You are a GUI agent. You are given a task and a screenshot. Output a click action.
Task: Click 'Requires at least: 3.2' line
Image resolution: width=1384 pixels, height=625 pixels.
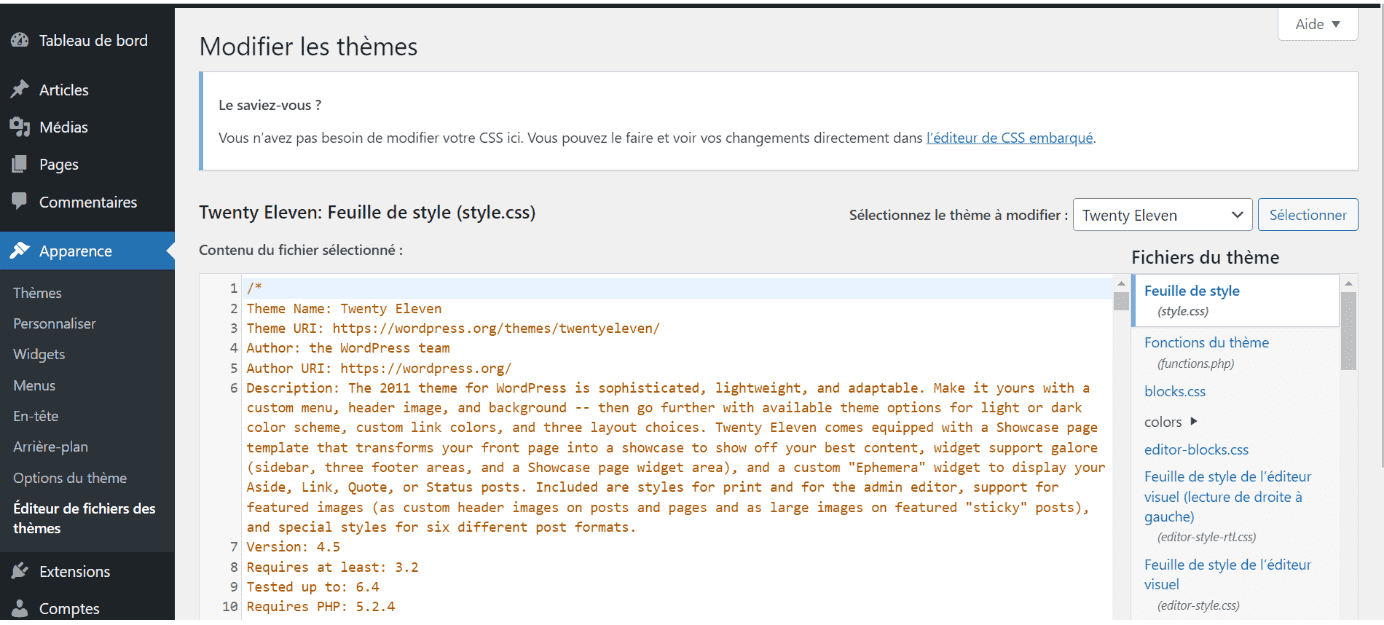coord(332,567)
